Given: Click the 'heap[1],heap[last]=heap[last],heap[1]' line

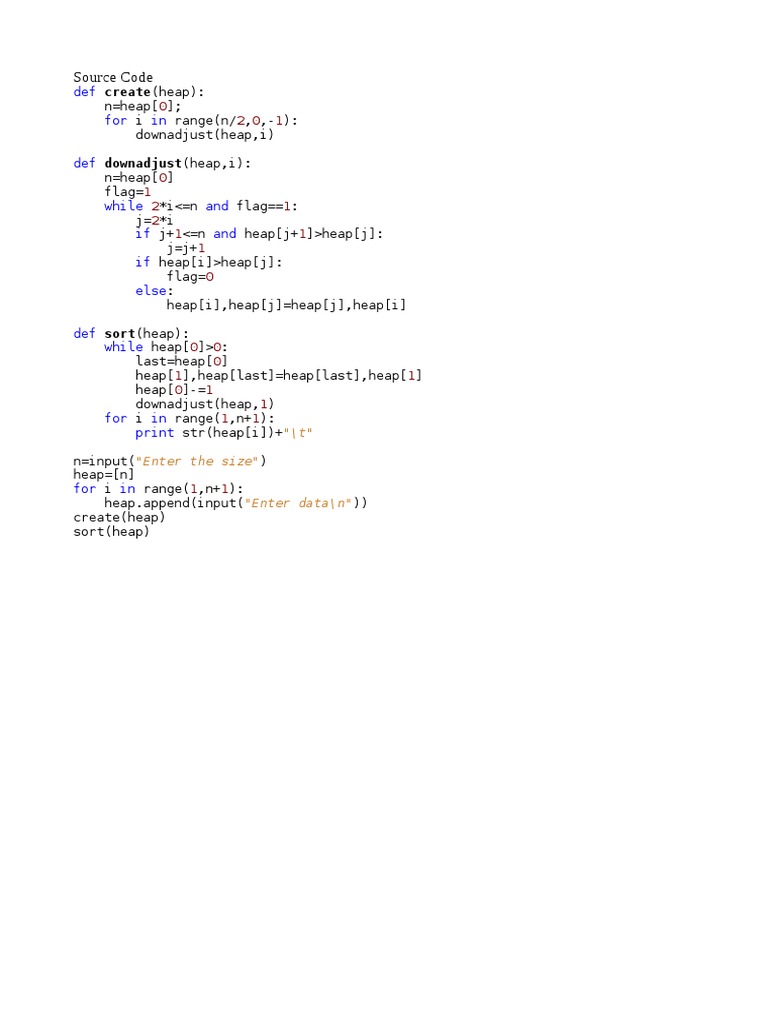Looking at the screenshot, I should point(279,376).
